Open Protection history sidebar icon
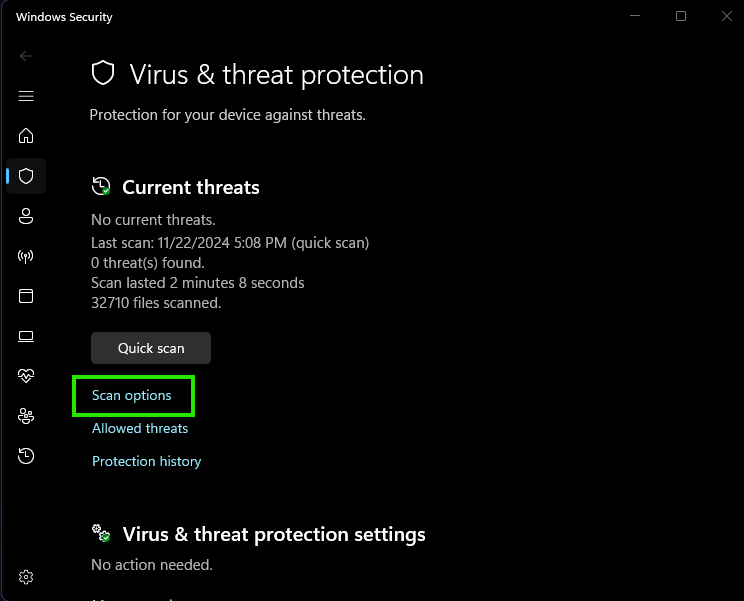This screenshot has width=744, height=601. pos(26,456)
